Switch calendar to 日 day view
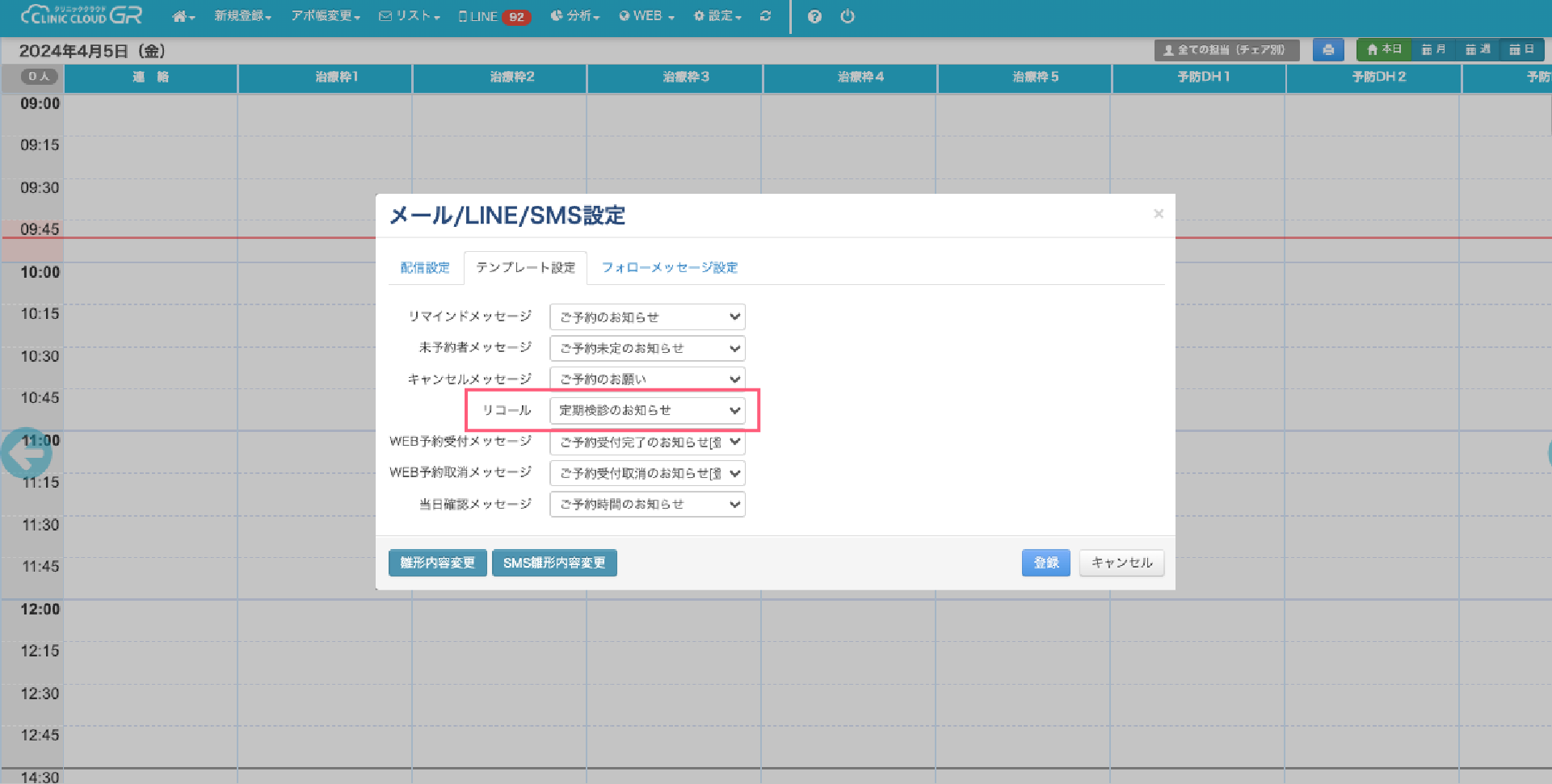1552x784 pixels. [1521, 50]
